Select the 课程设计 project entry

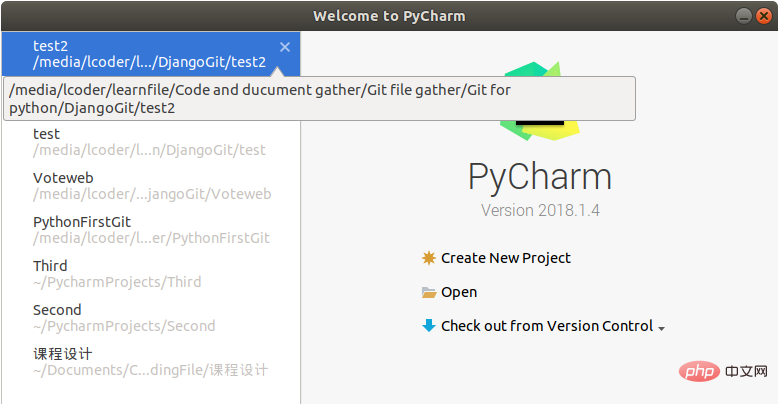[x=150, y=362]
